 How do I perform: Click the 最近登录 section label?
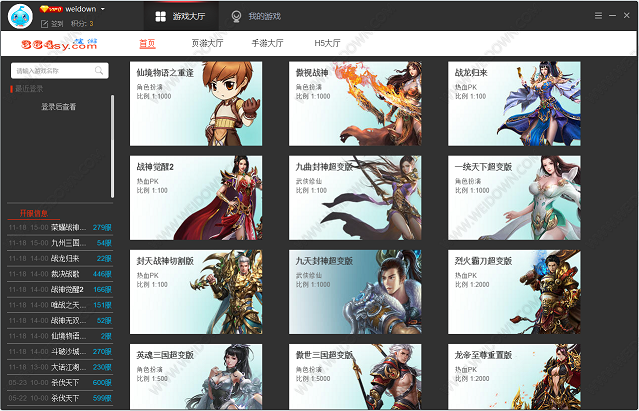pyautogui.click(x=29, y=88)
